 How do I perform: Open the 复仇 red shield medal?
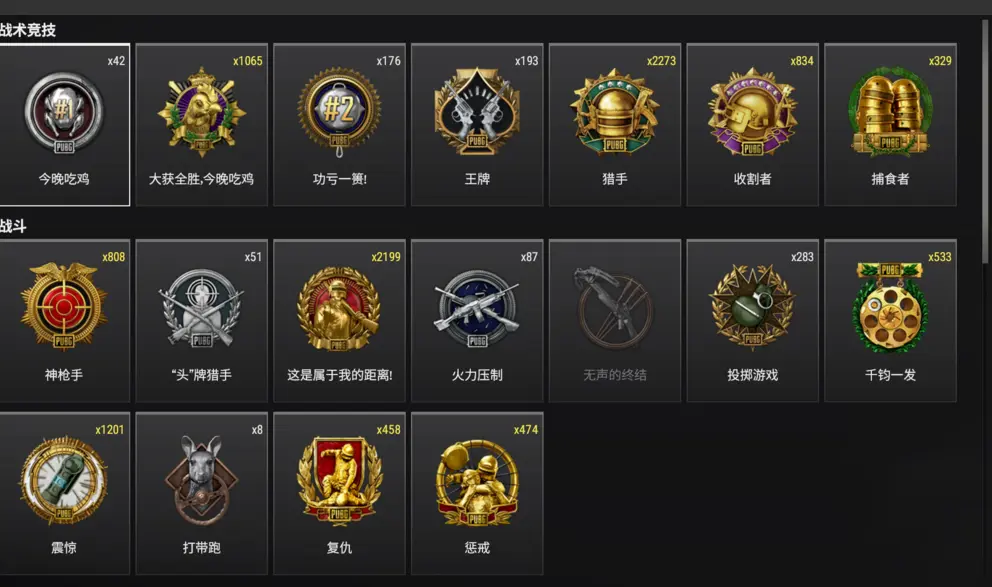(x=340, y=493)
